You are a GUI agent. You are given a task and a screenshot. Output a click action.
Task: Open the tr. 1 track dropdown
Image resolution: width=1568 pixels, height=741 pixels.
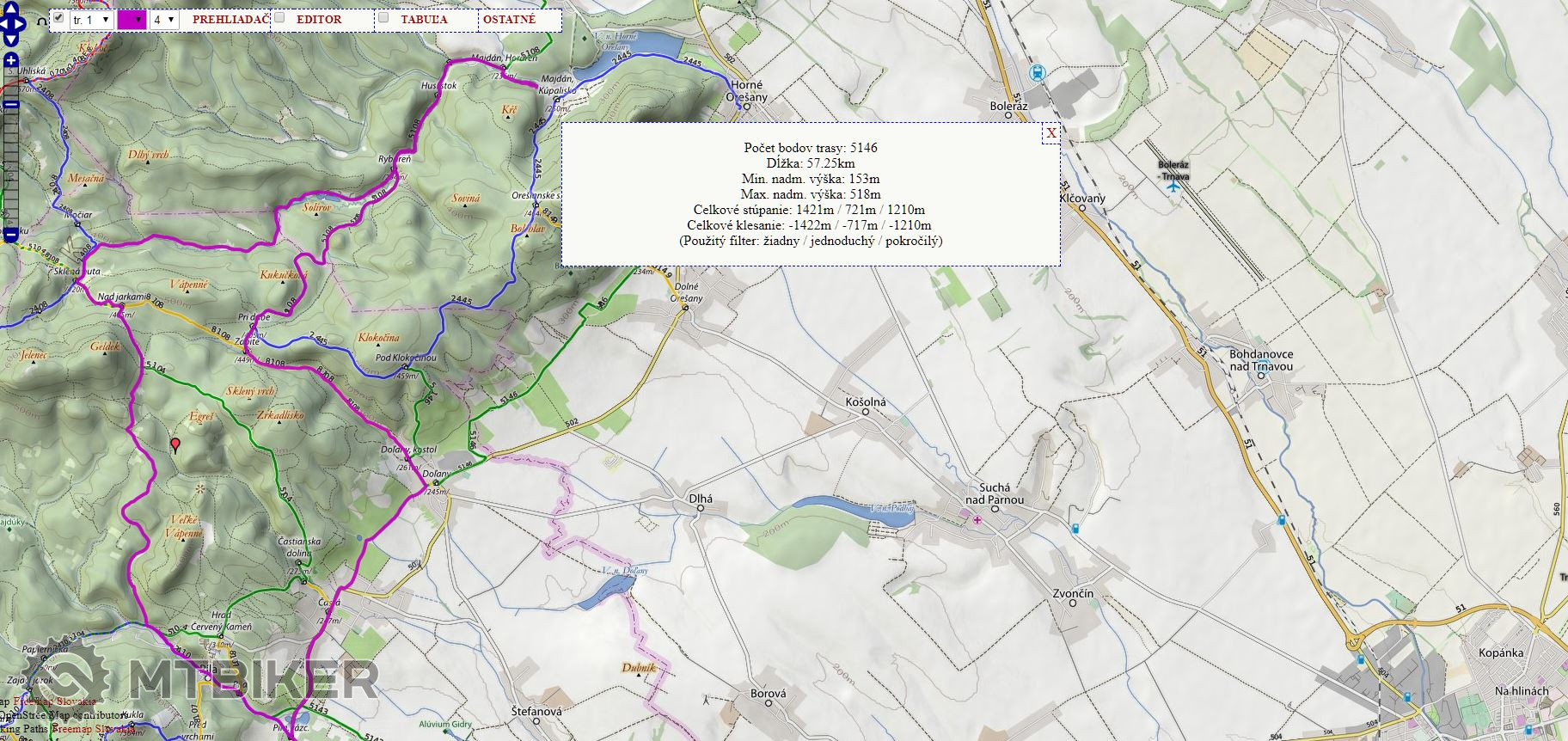click(91, 19)
